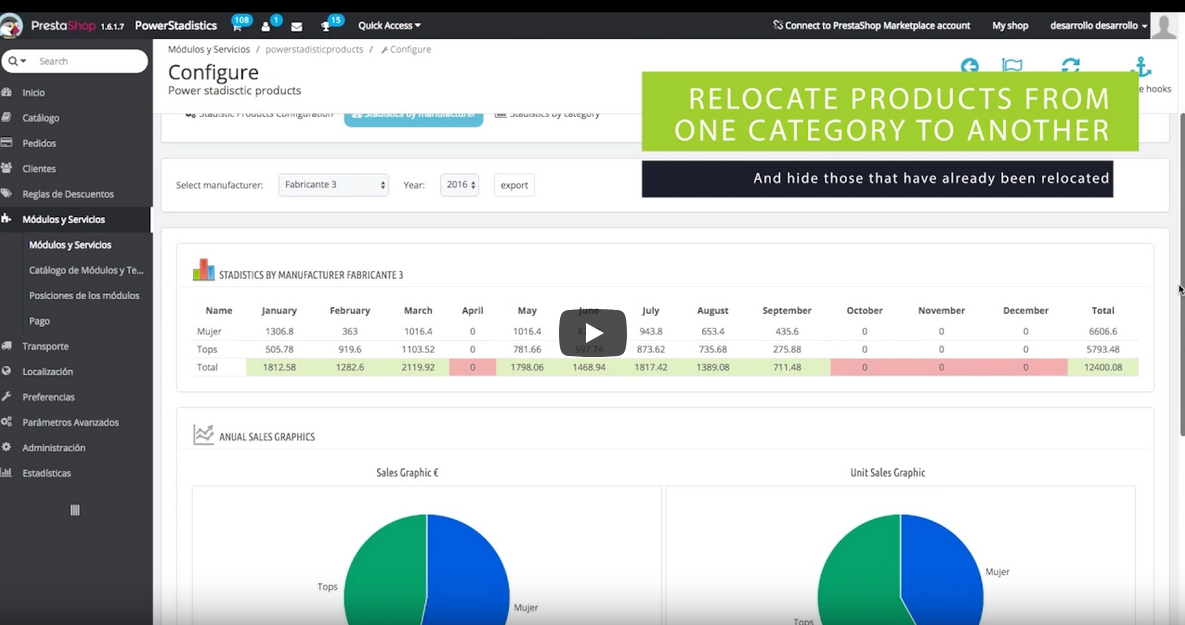Screen dimensions: 1185x625
Task: Open the Pago submenu item
Action: click(x=39, y=321)
